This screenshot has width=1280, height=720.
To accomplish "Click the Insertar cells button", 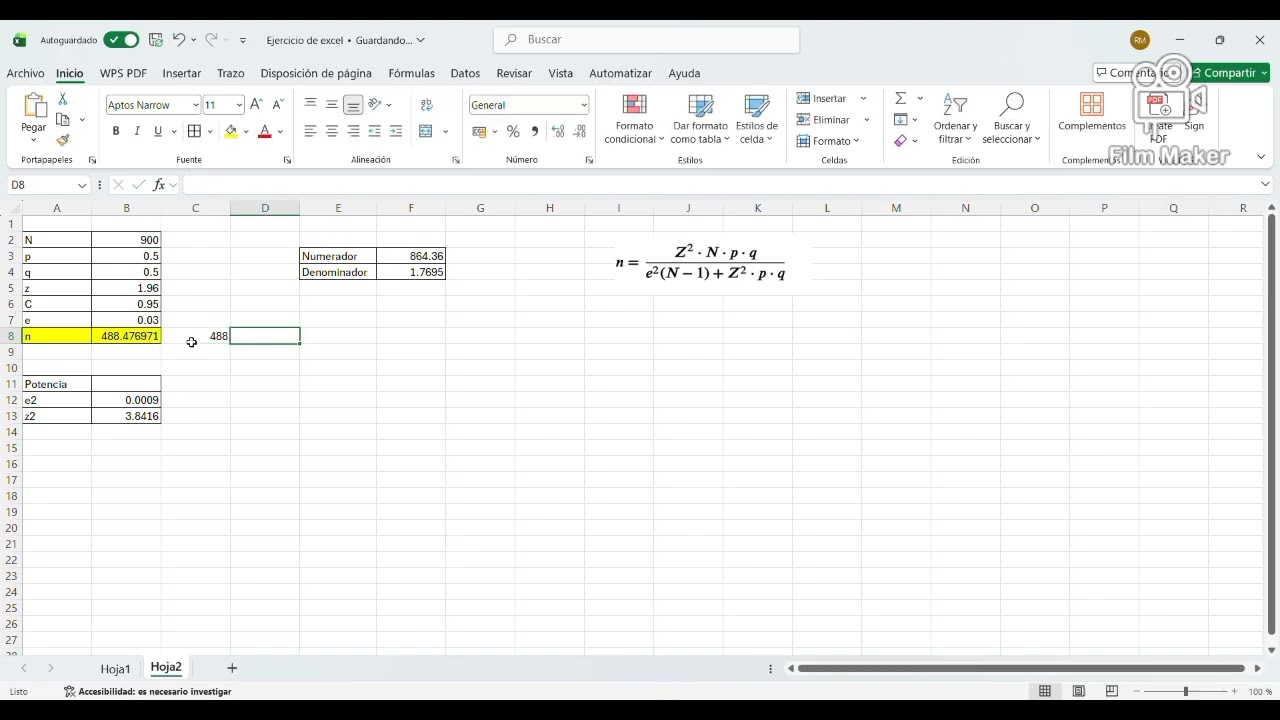I will click(823, 99).
